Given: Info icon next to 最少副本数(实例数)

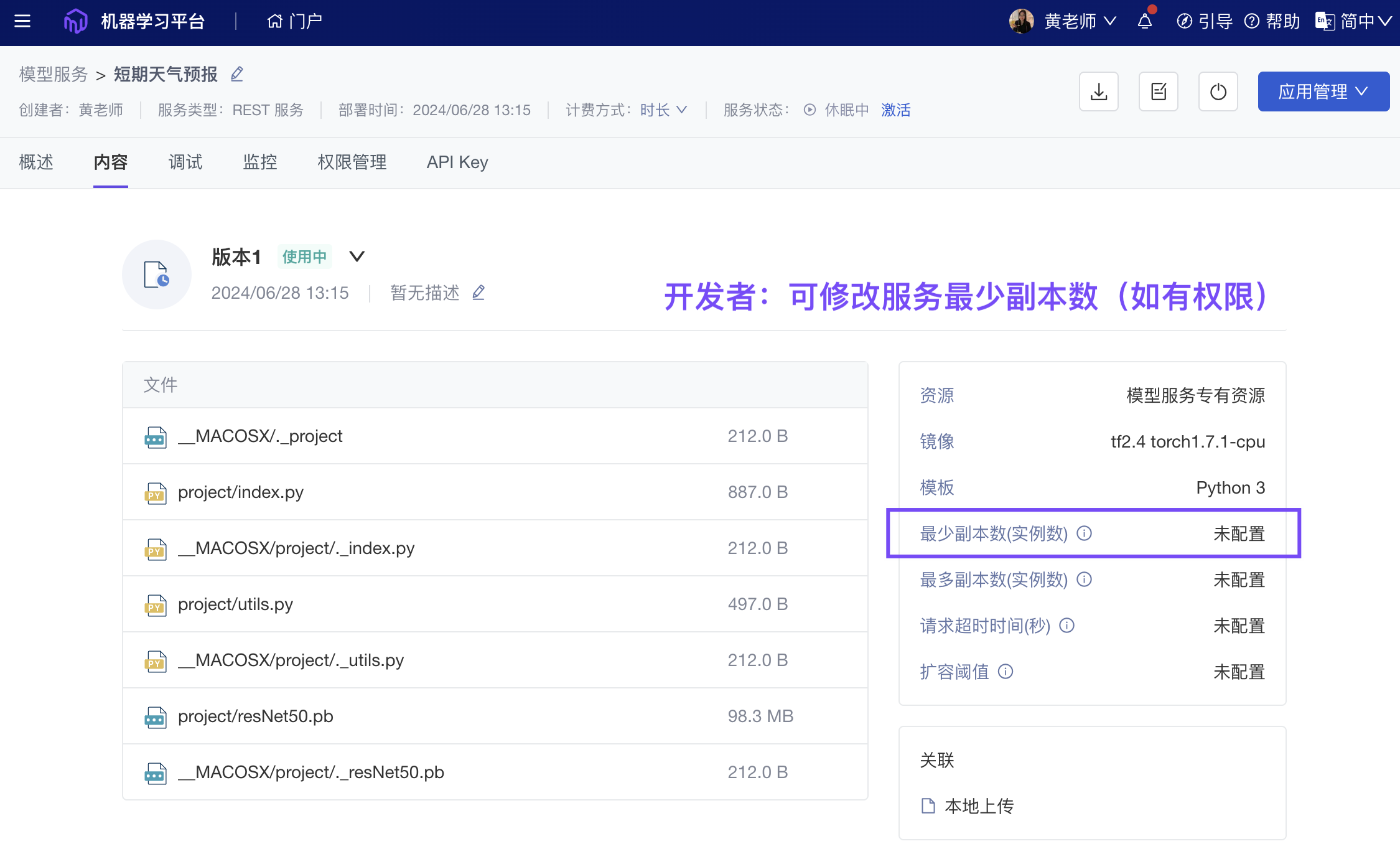Looking at the screenshot, I should point(1085,533).
